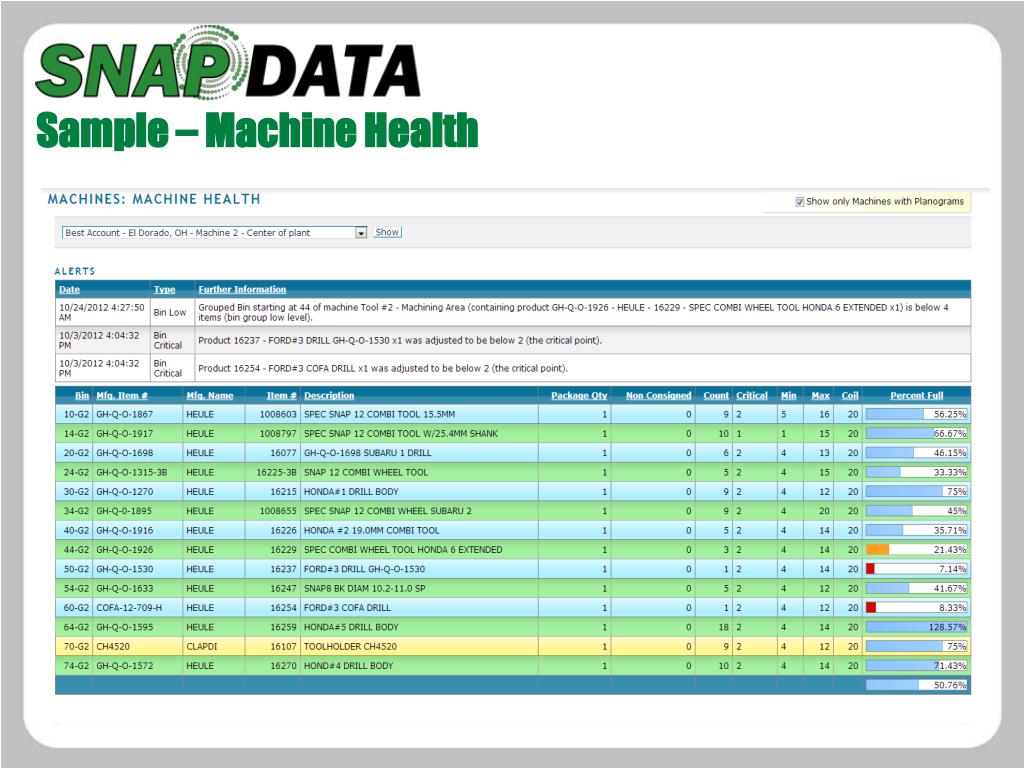Viewport: 1024px width, 768px height.
Task: Click description TOOLHOLDER CH4520
Action: [350, 647]
